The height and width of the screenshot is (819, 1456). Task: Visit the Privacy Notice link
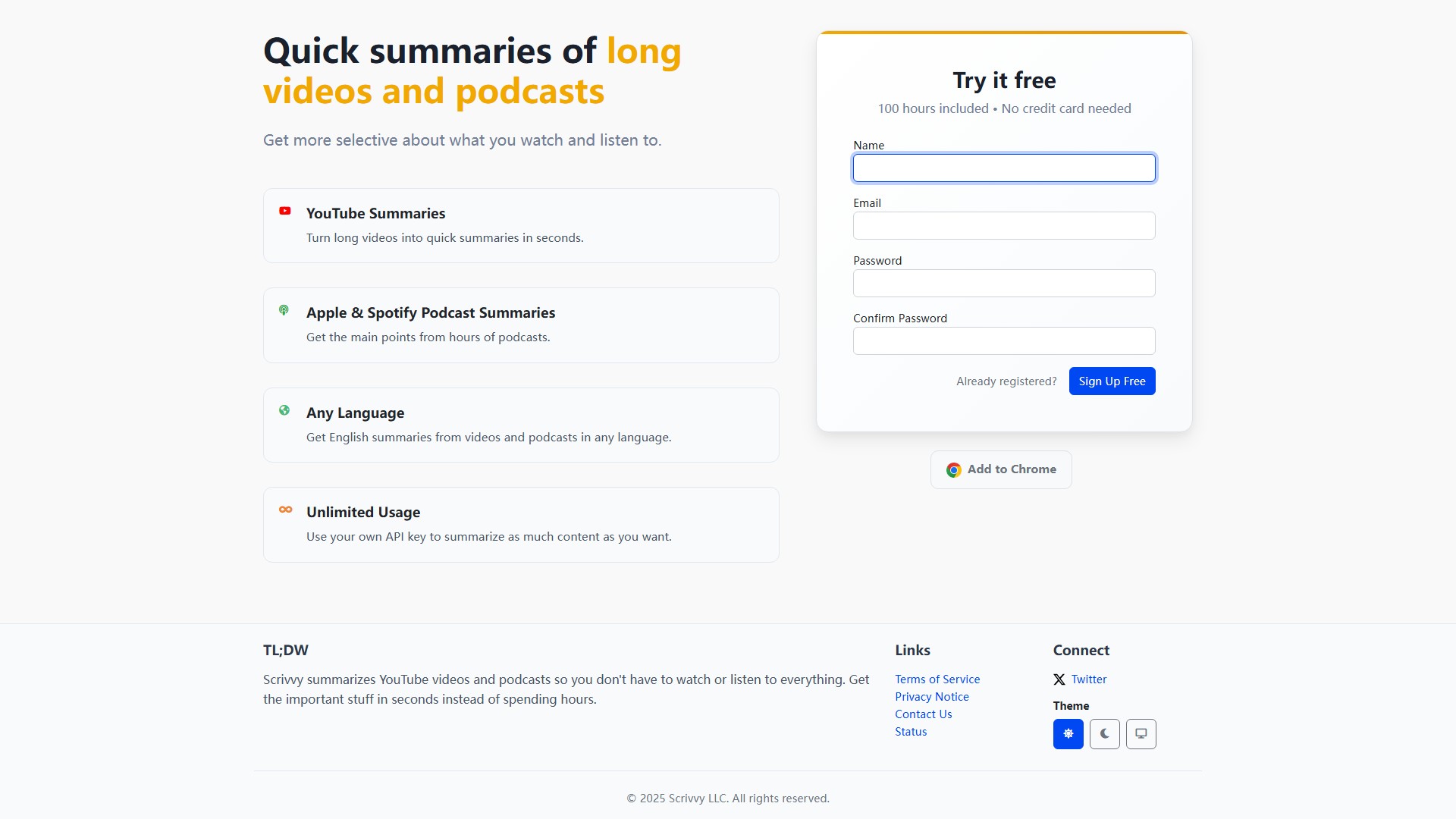932,697
